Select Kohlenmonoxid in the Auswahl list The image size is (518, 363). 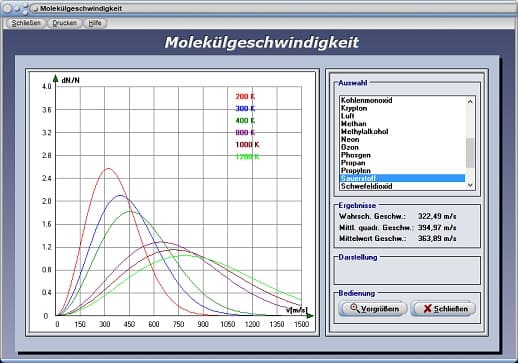click(402, 100)
